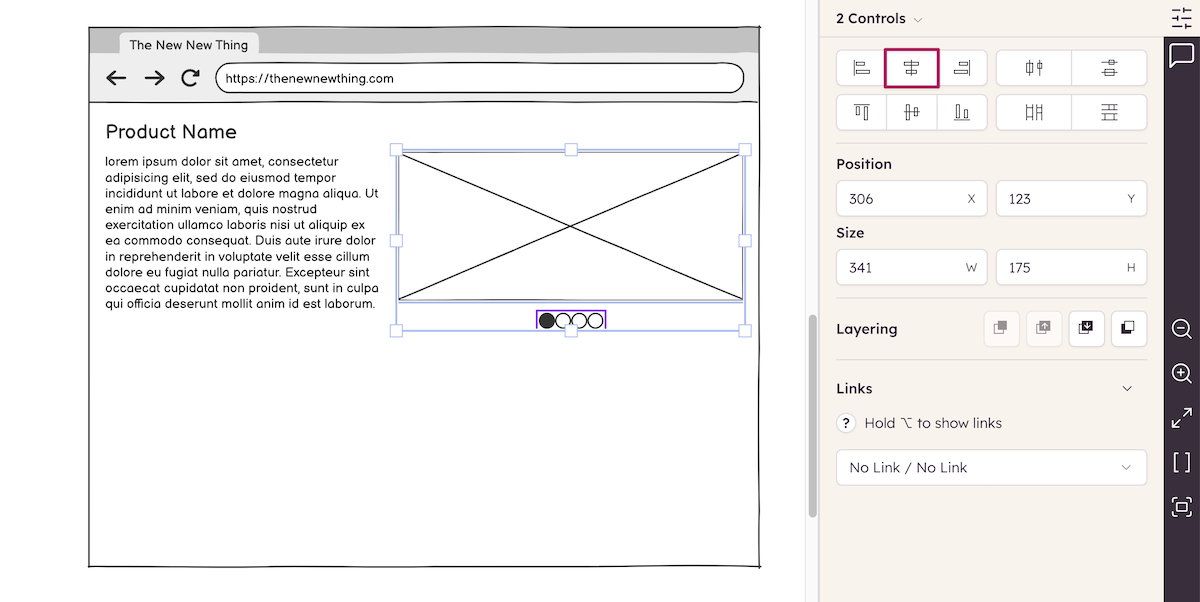
Task: Collapse the Links section chevron
Action: [x=1127, y=389]
